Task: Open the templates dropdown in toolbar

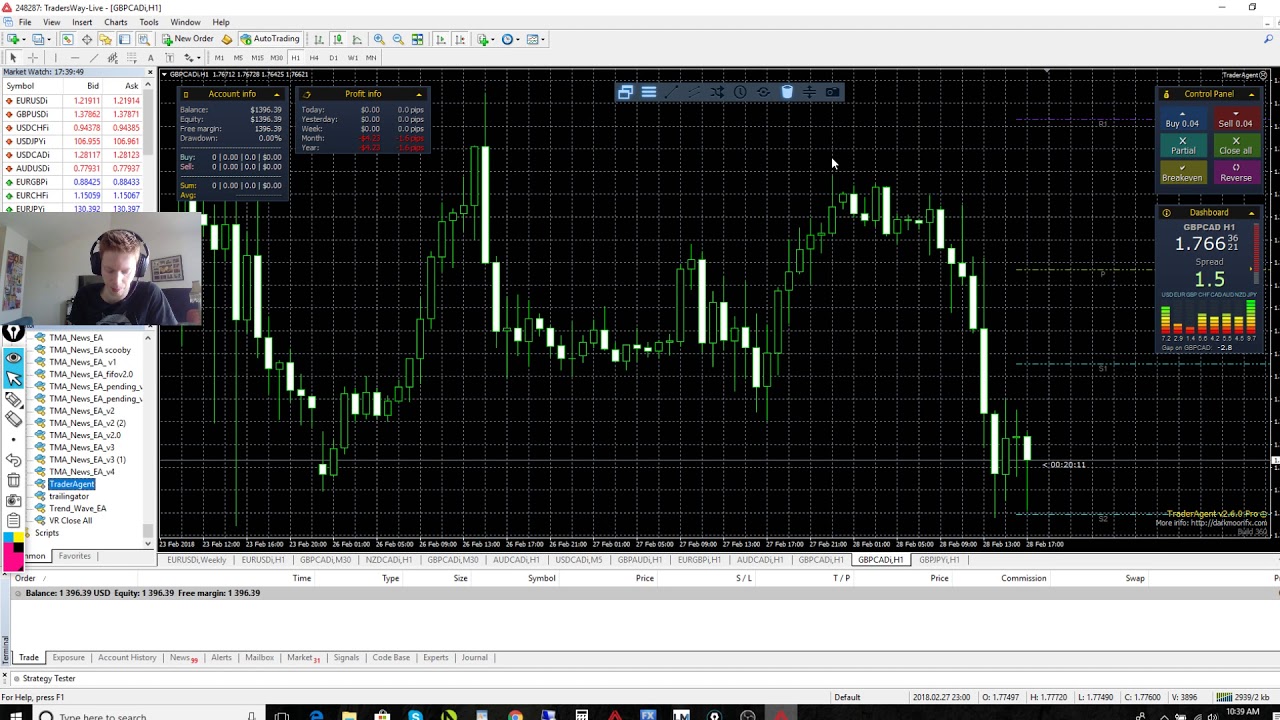Action: click(x=543, y=39)
